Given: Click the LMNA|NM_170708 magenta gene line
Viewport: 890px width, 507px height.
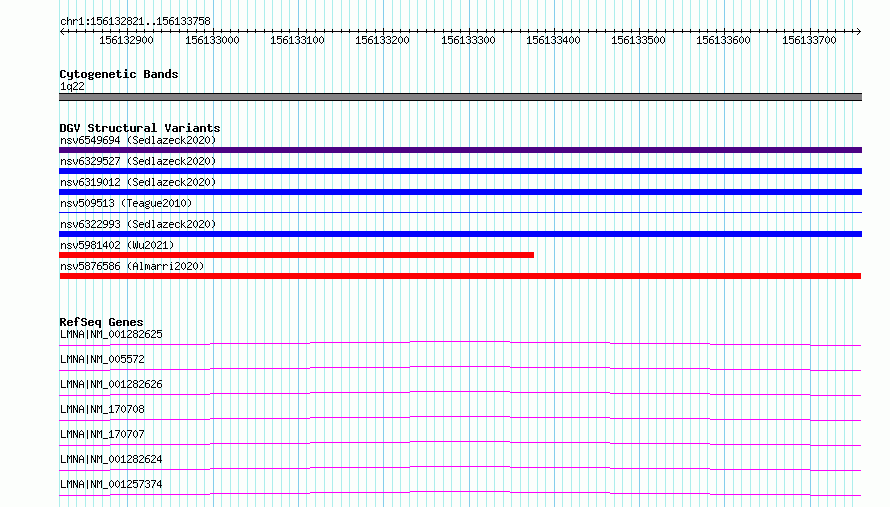Looking at the screenshot, I should click(x=460, y=418).
